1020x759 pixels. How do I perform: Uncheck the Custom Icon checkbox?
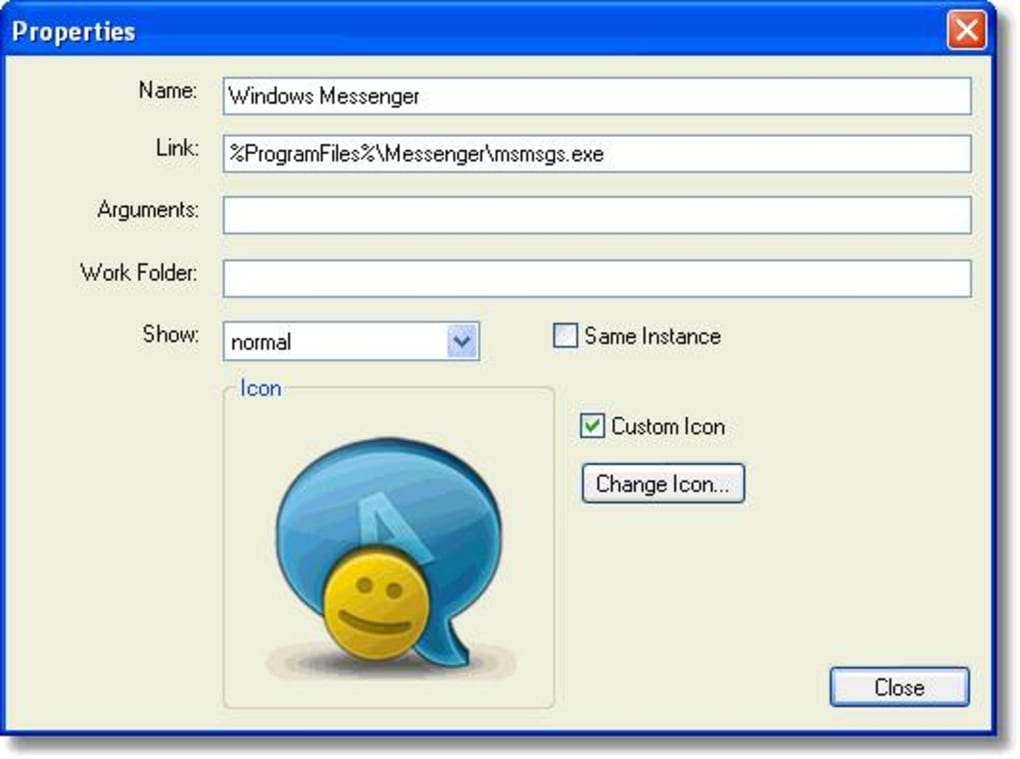592,426
